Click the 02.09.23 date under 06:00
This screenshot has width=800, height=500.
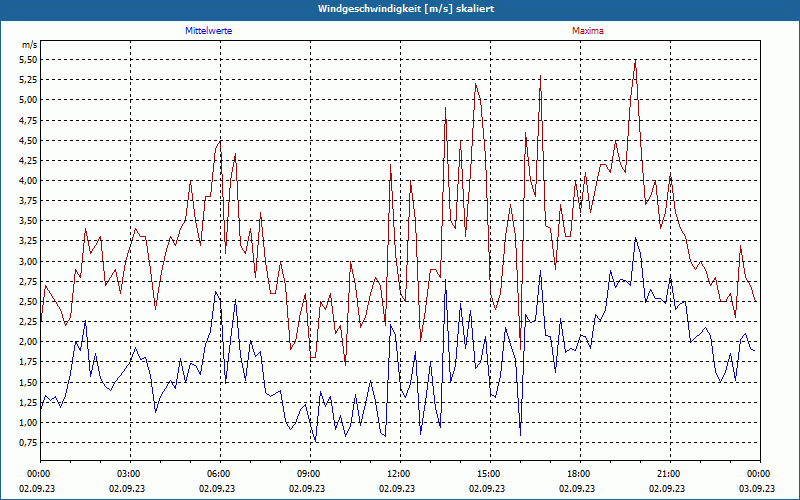[217, 488]
